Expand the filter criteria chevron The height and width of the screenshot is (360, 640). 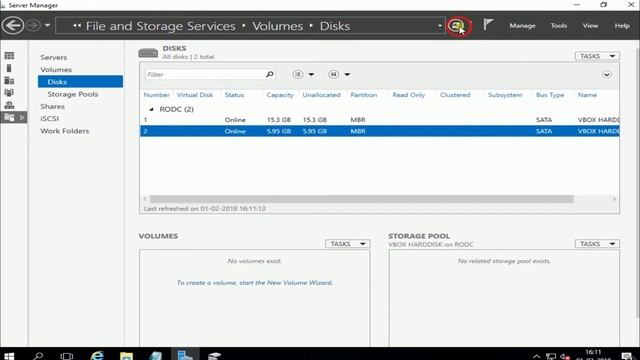click(607, 74)
